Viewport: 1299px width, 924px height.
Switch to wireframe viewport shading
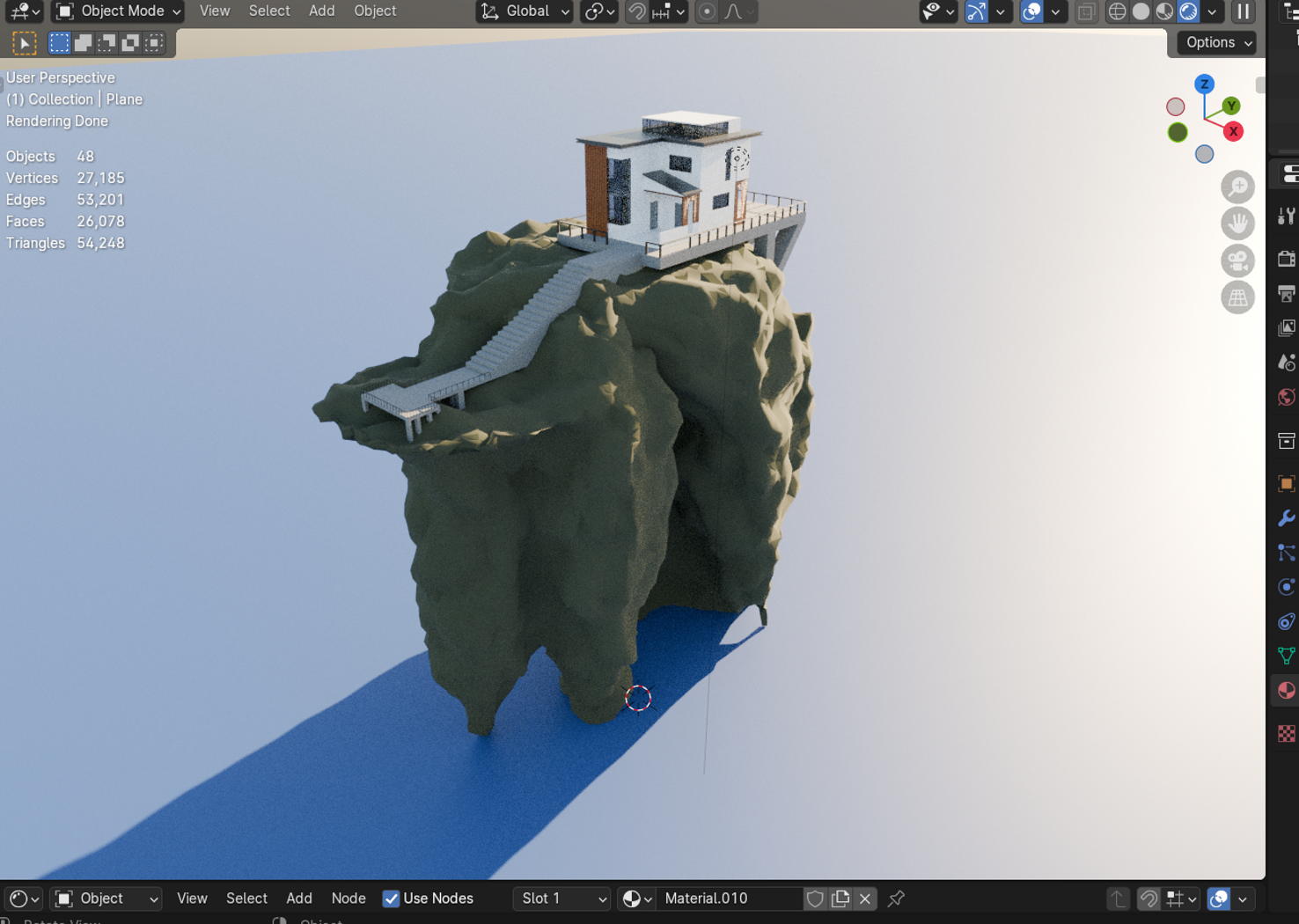[1117, 11]
